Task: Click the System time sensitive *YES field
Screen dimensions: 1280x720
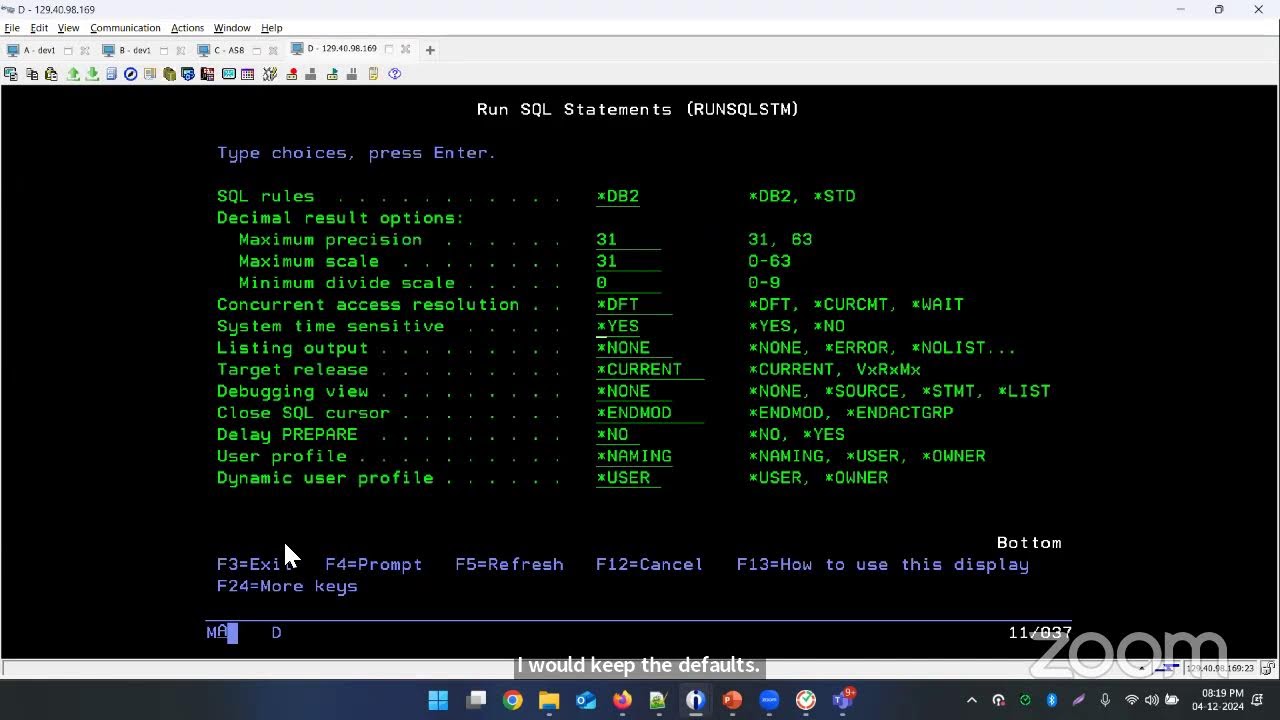Action: pyautogui.click(x=618, y=326)
